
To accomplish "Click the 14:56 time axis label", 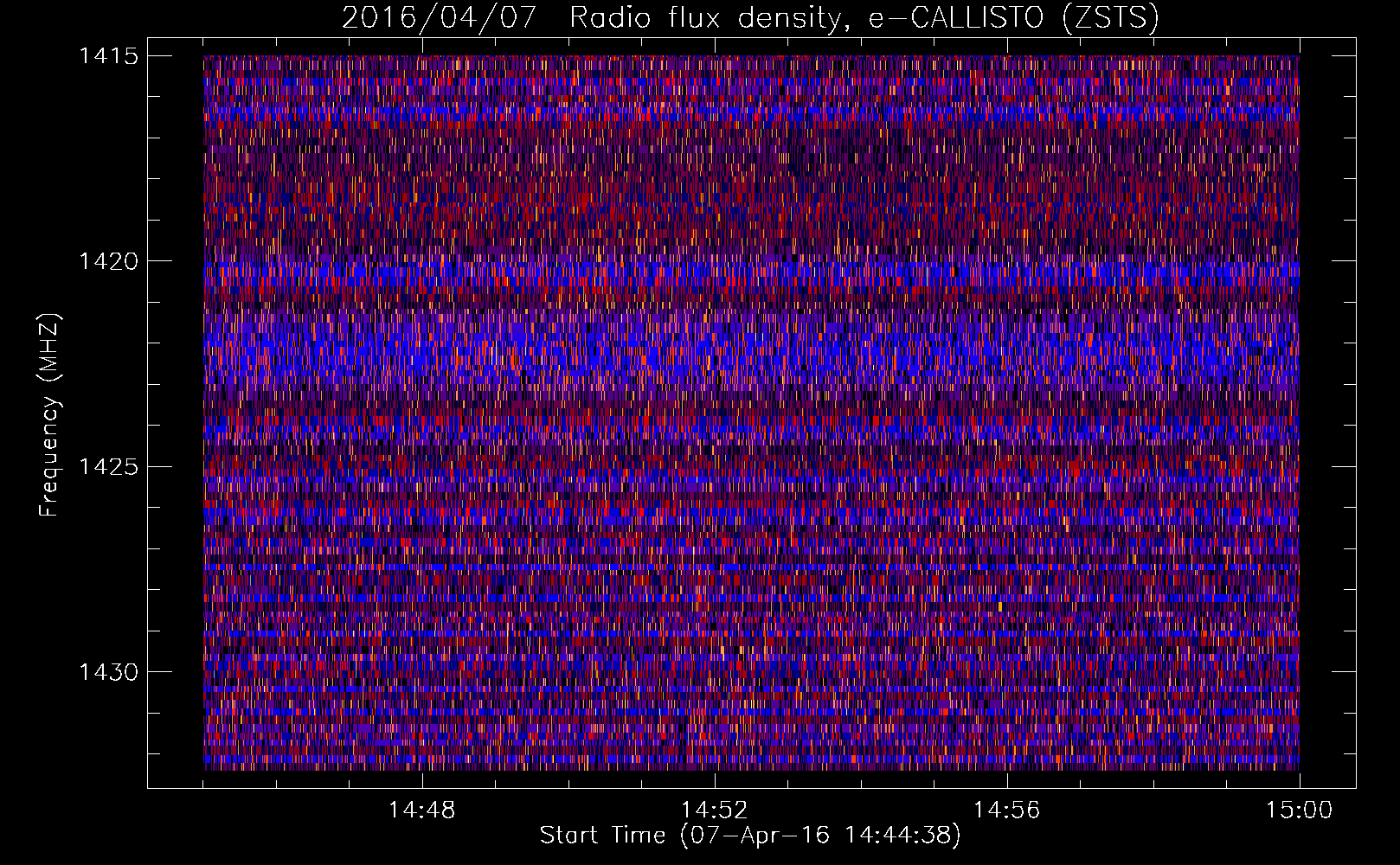I will coord(1006,811).
